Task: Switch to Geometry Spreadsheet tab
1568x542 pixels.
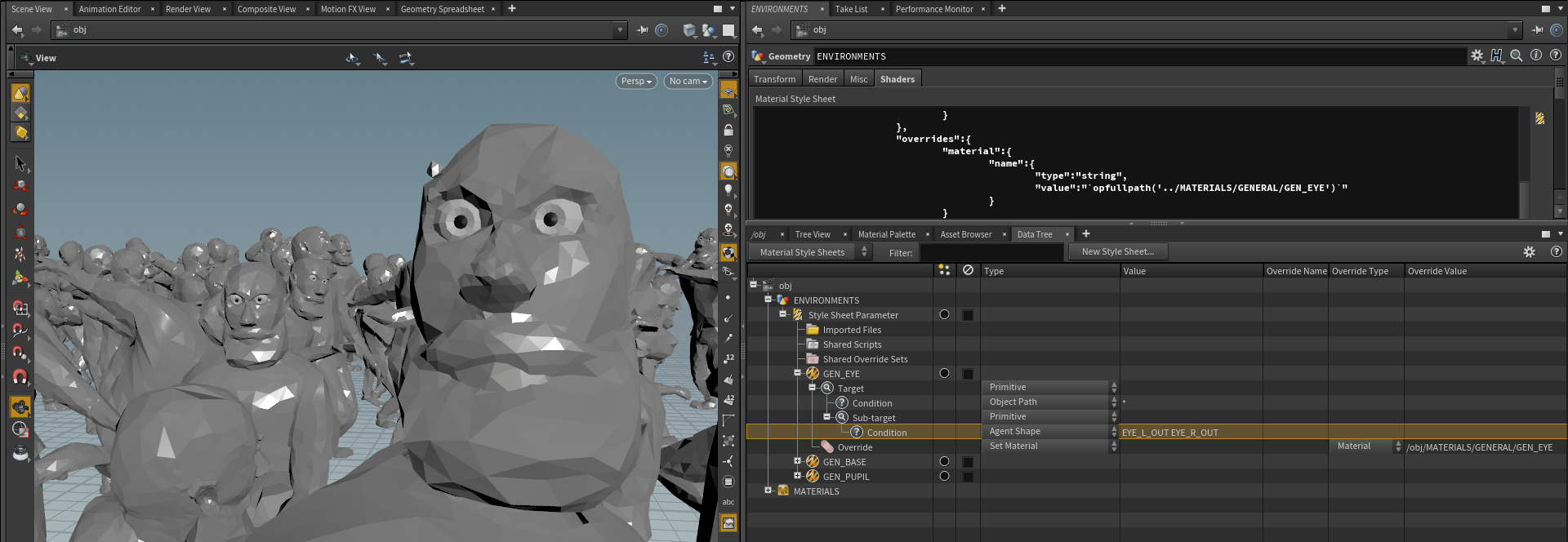Action: tap(442, 9)
